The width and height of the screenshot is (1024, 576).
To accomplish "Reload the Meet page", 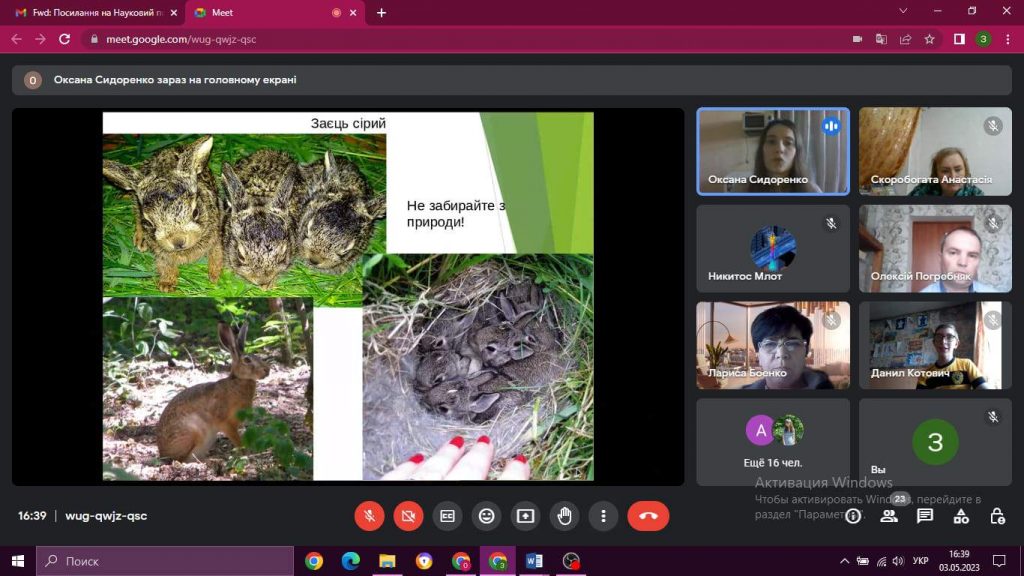I will (64, 39).
